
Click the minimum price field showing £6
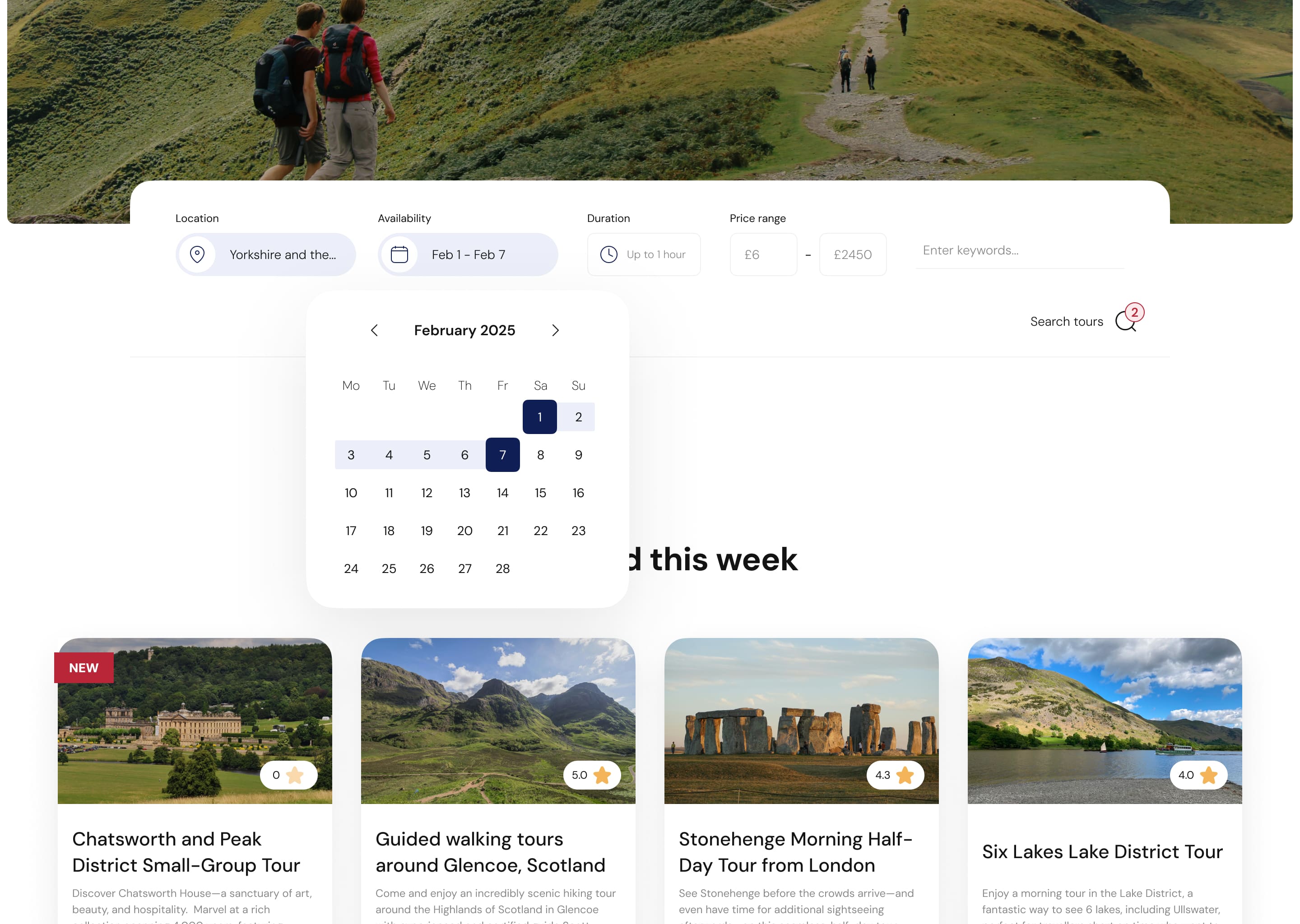pyautogui.click(x=763, y=254)
